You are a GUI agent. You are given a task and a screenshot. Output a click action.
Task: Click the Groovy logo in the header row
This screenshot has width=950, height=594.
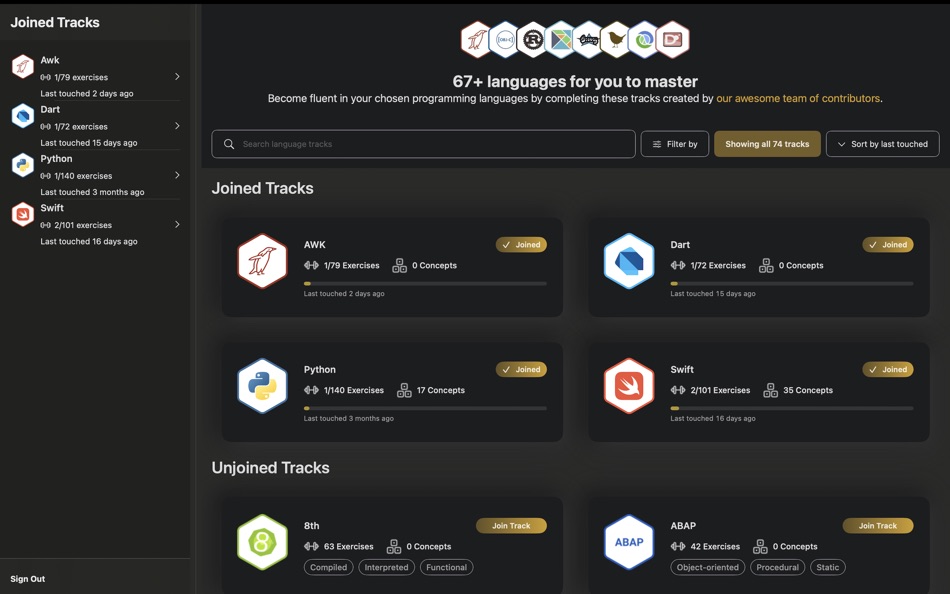(x=588, y=40)
